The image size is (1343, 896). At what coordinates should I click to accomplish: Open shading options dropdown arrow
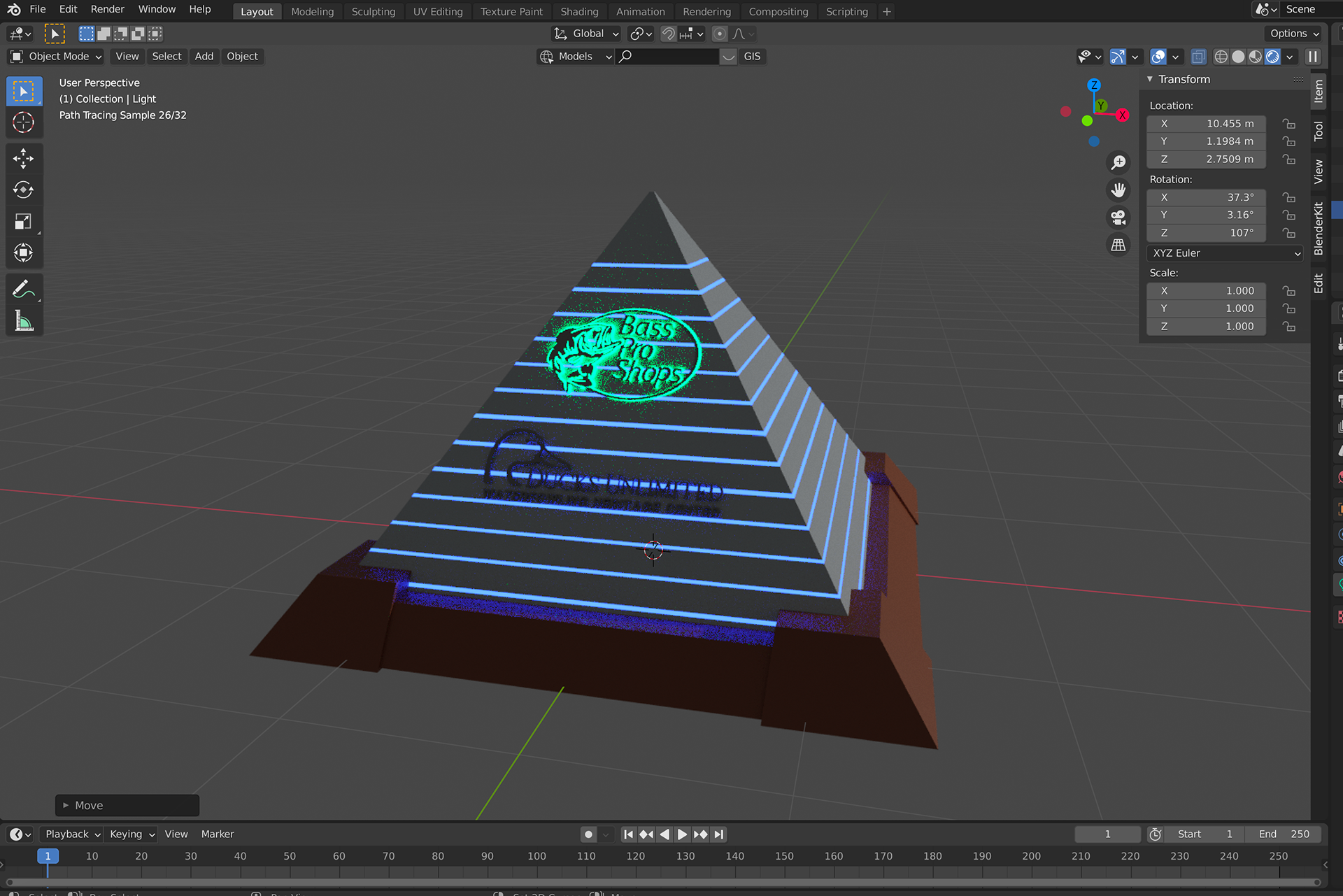click(1290, 57)
